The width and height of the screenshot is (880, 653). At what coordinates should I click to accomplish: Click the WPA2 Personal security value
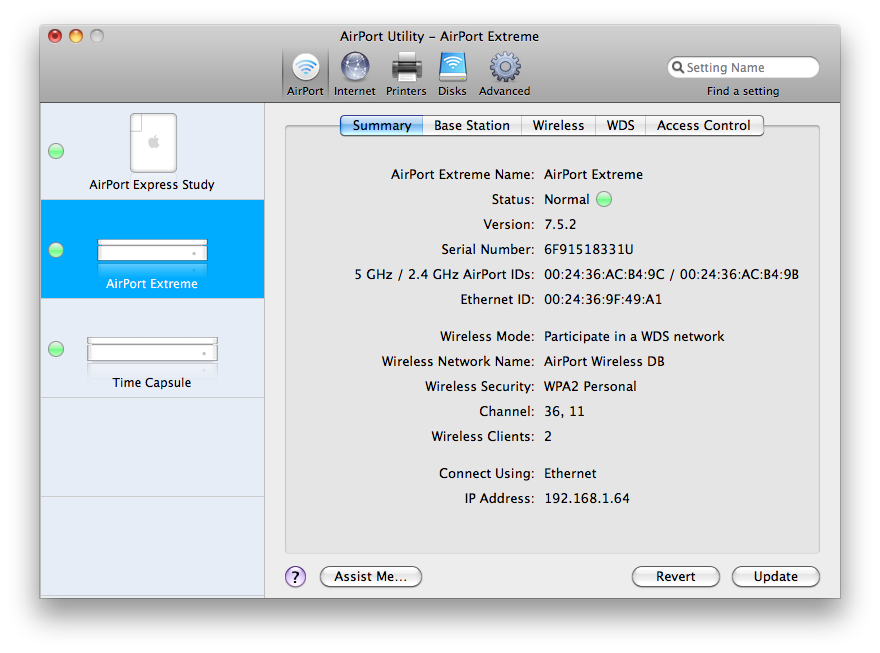pyautogui.click(x=590, y=387)
